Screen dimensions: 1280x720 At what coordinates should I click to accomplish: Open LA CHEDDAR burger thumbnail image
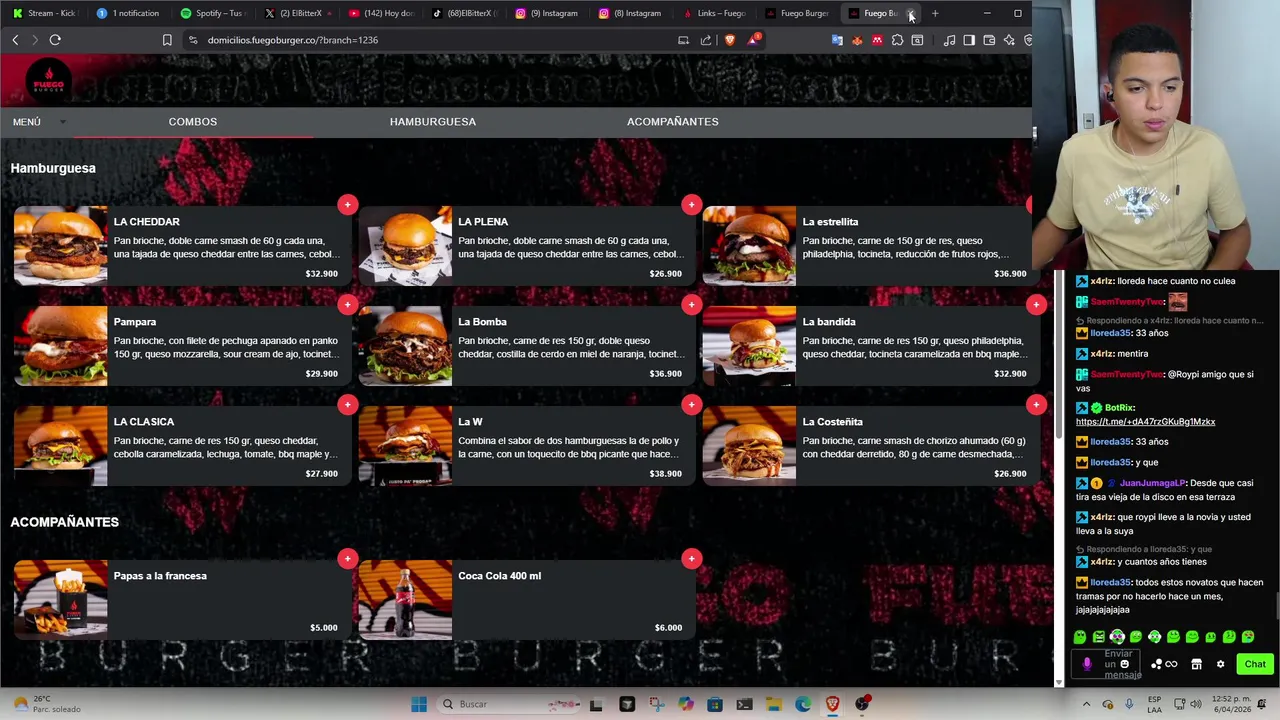click(61, 246)
